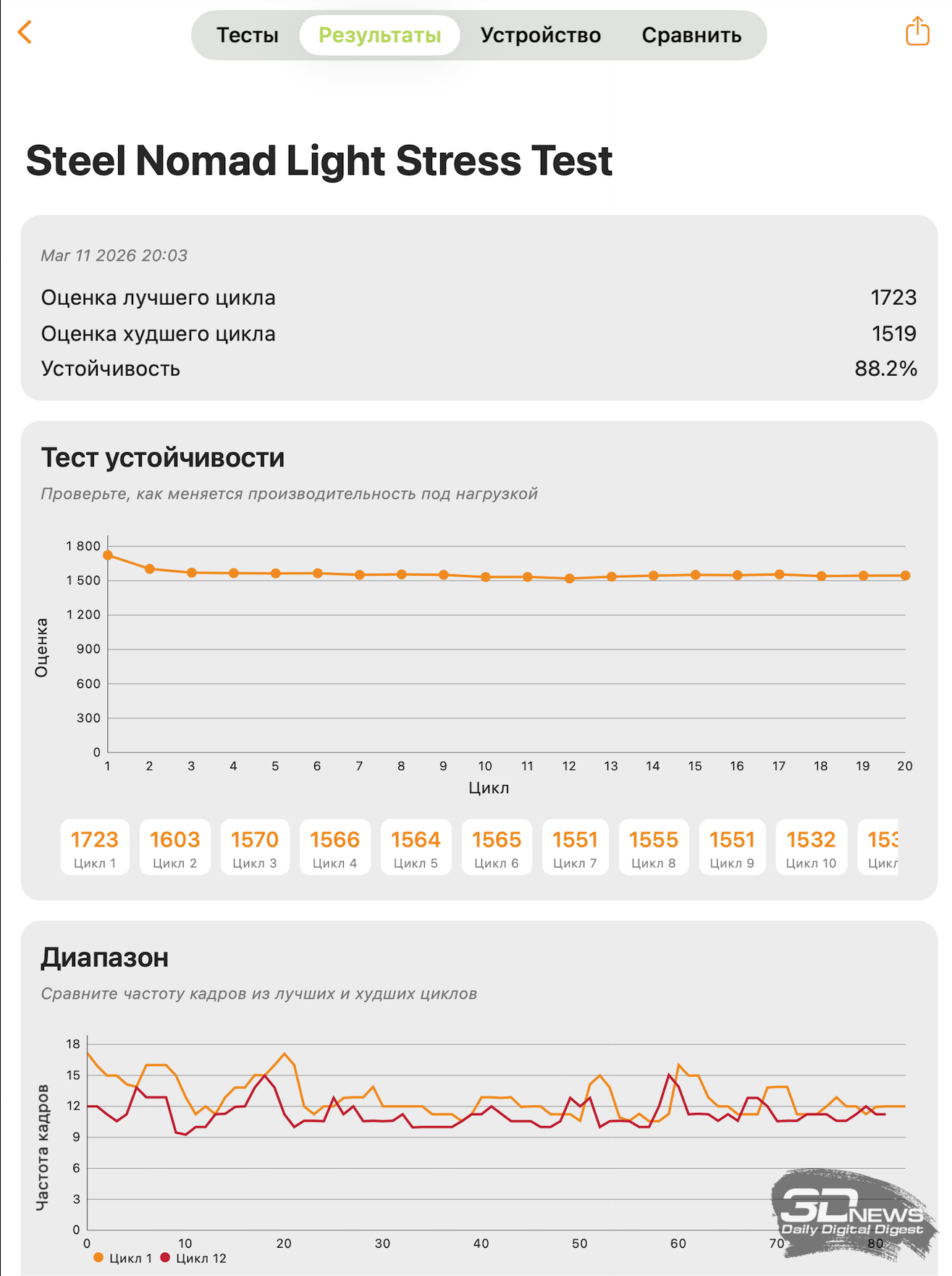The height and width of the screenshot is (1276, 952).
Task: Select the Результаты tab
Action: 379,35
